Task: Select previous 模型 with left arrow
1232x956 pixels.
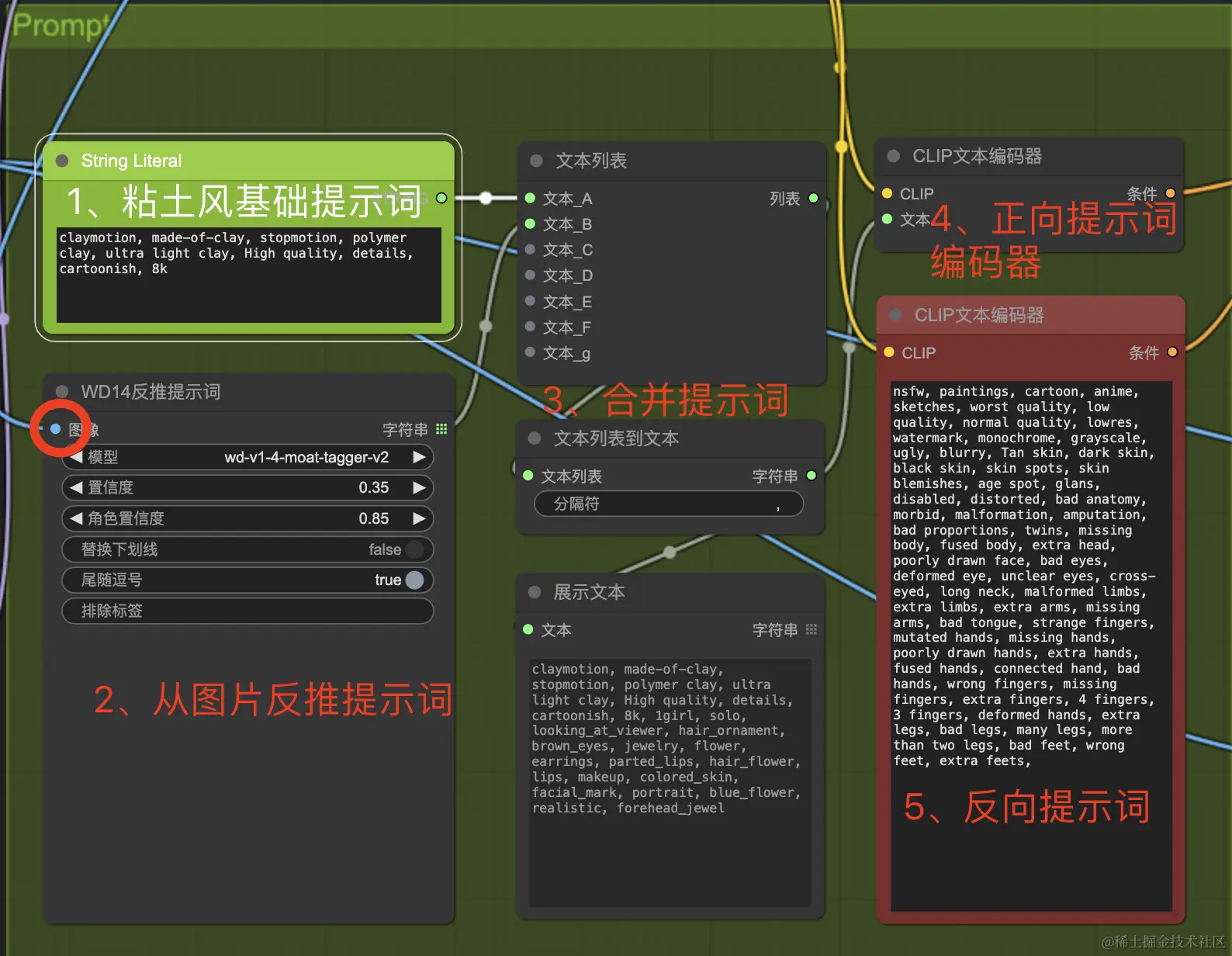Action: point(76,457)
